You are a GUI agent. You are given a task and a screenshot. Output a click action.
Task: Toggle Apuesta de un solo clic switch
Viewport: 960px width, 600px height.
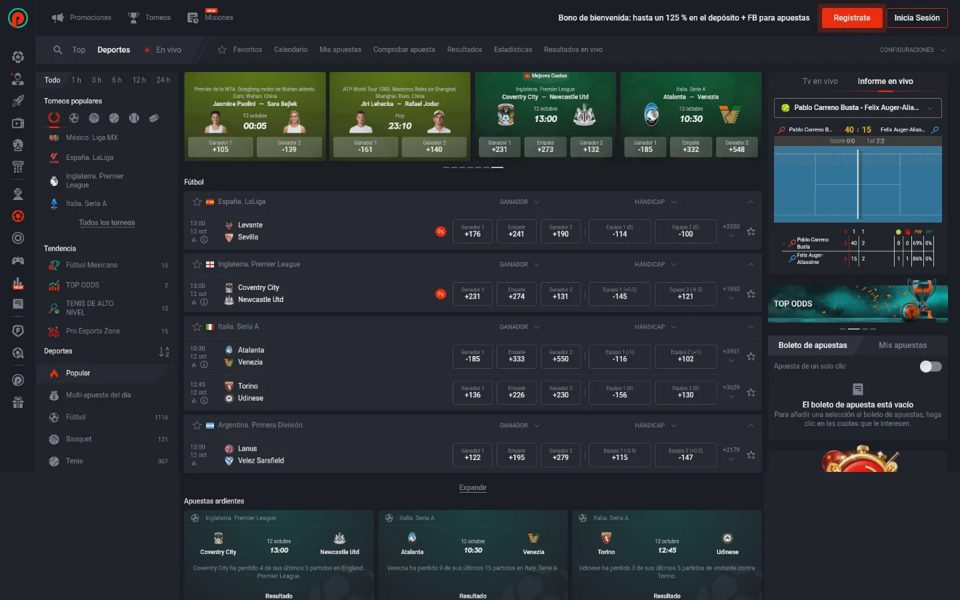931,366
